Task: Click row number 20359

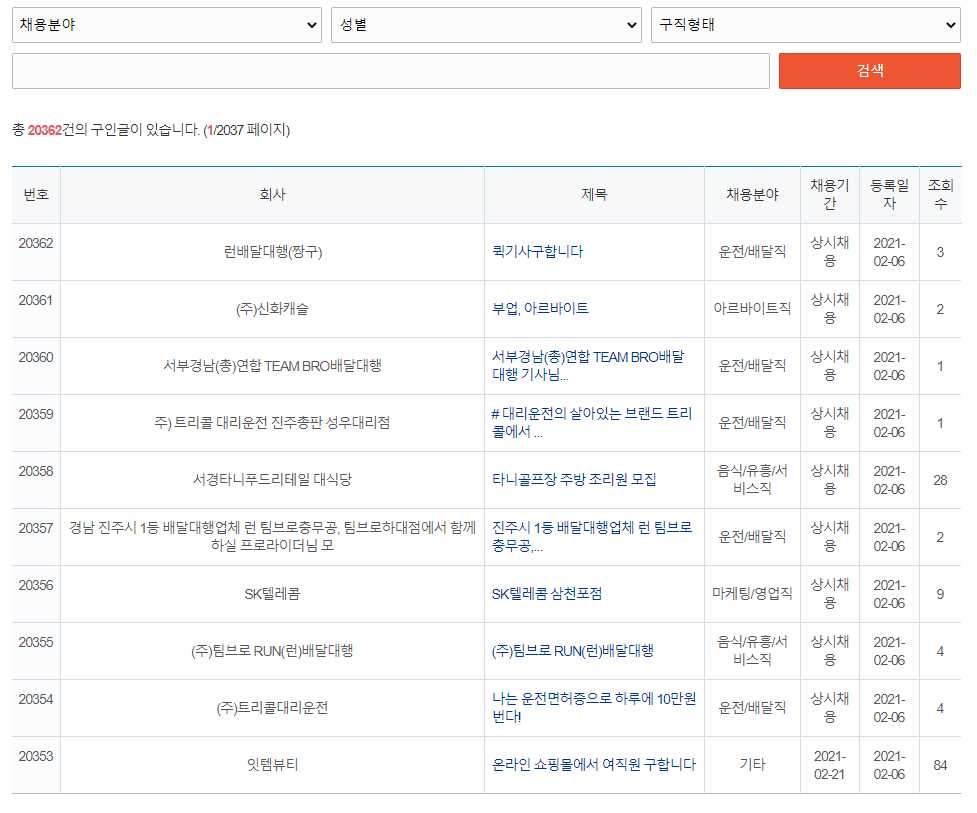Action: [x=36, y=414]
